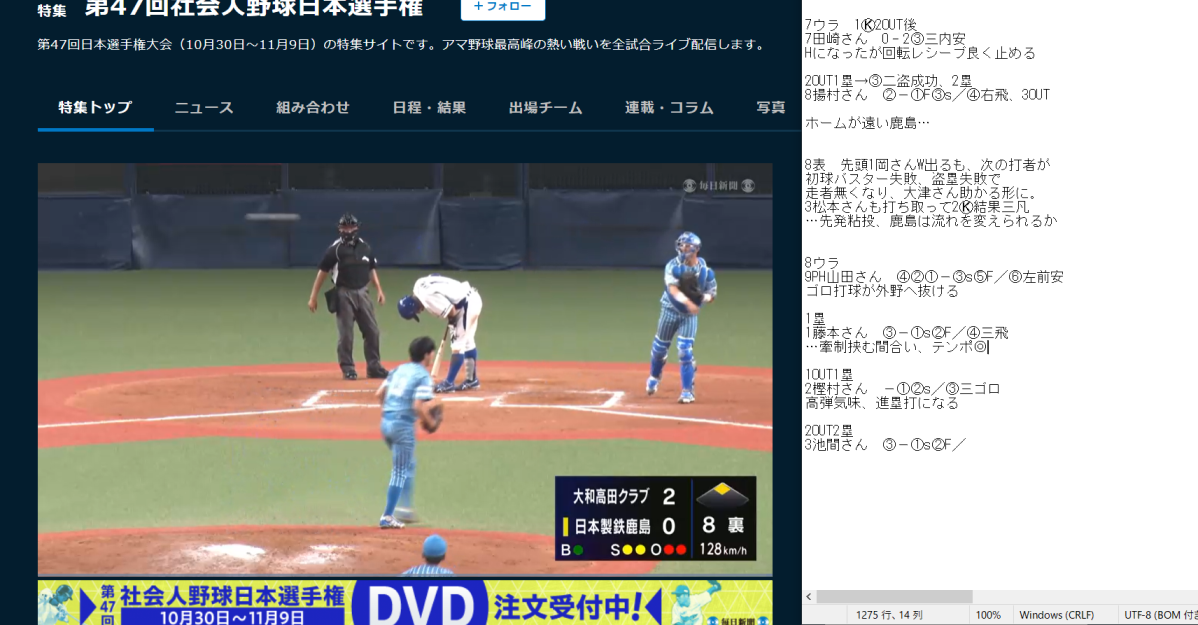
Task: Click the line '8揚村さん' in Notepad
Action: [x=928, y=96]
